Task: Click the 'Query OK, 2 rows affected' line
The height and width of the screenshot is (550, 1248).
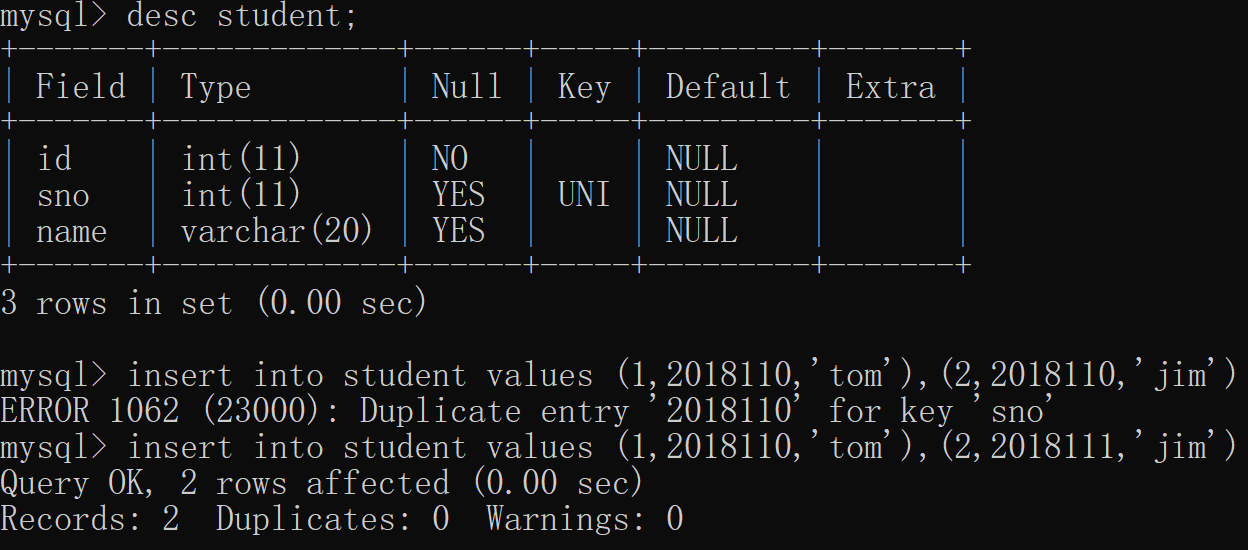Action: coord(322,483)
